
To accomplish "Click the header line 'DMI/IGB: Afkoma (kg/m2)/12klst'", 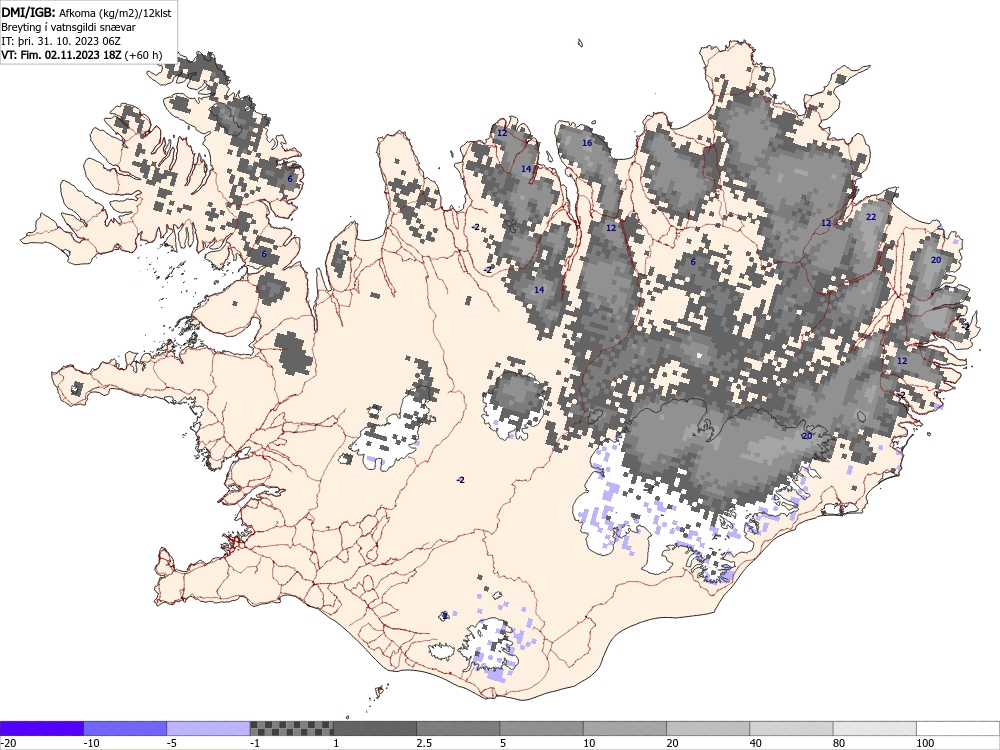I will click(86, 13).
